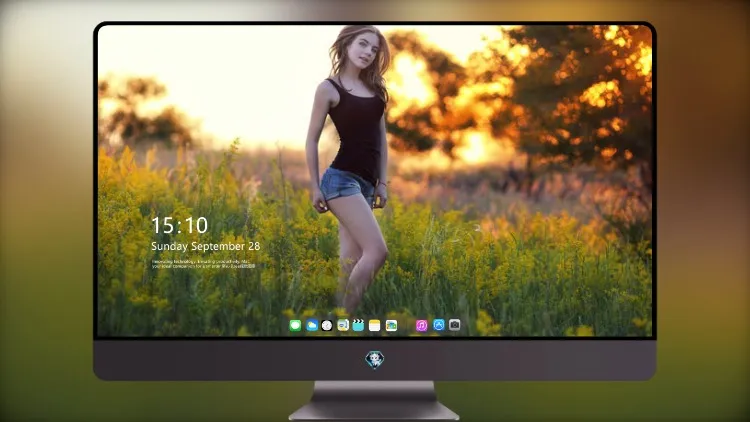Open the Photos gallery icon in the dock

[x=391, y=325]
